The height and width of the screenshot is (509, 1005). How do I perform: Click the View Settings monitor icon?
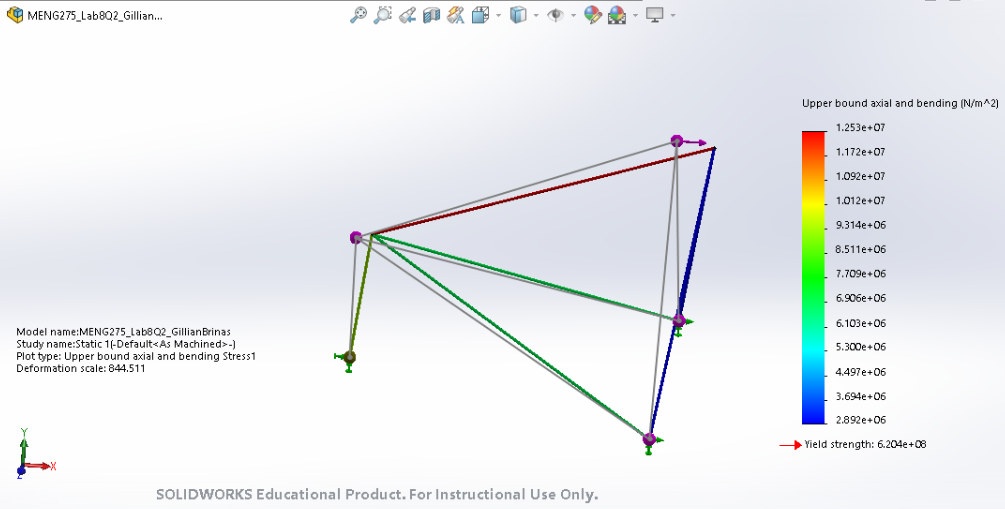(x=654, y=15)
